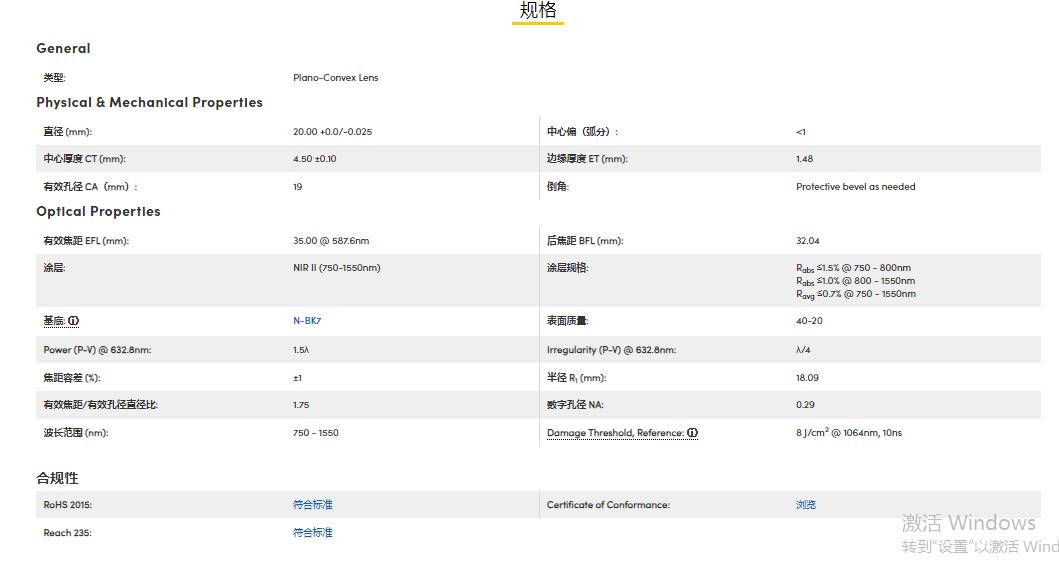
Task: Click the 直径 (mm) row label
Action: [x=68, y=132]
